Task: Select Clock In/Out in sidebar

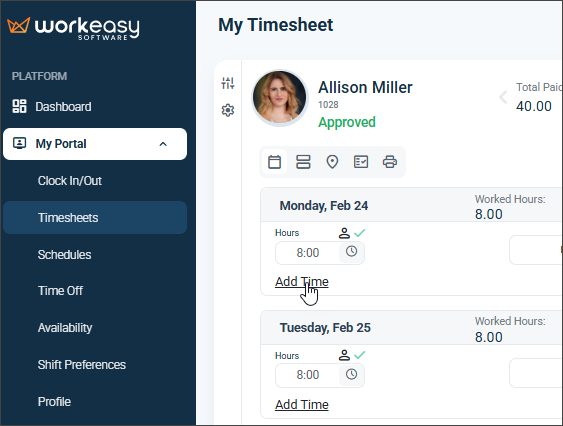Action: point(70,181)
